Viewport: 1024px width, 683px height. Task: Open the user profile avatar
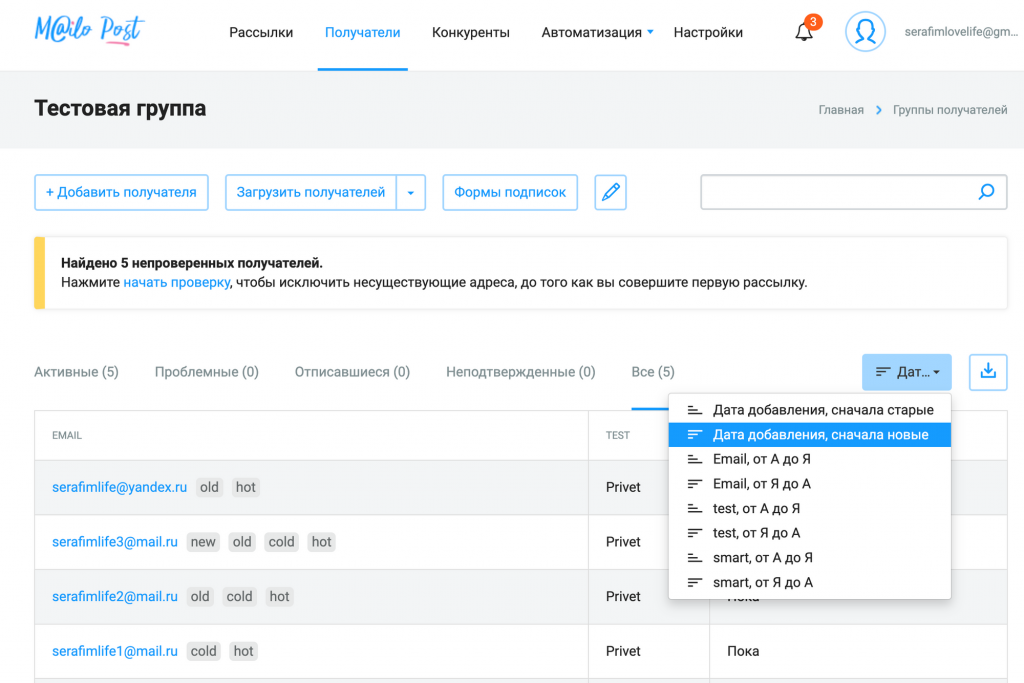pos(865,31)
